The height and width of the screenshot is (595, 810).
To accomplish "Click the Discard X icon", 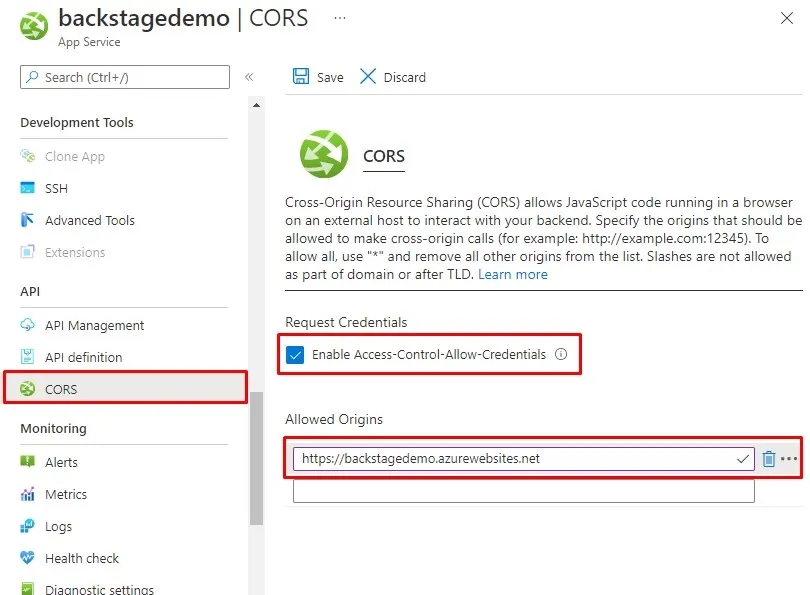I will (x=368, y=76).
